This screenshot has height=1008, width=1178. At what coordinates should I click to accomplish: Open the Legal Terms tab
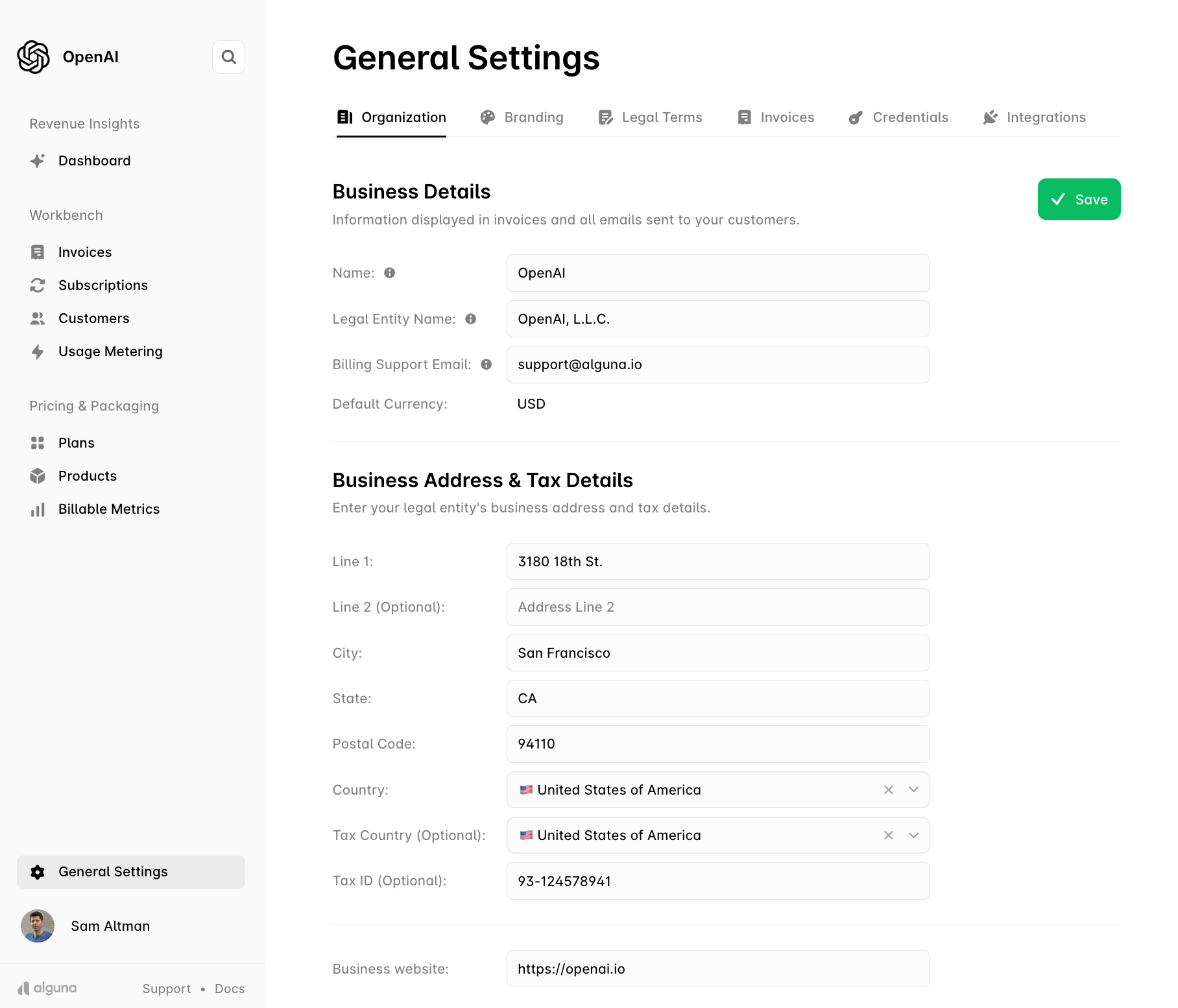pyautogui.click(x=650, y=117)
